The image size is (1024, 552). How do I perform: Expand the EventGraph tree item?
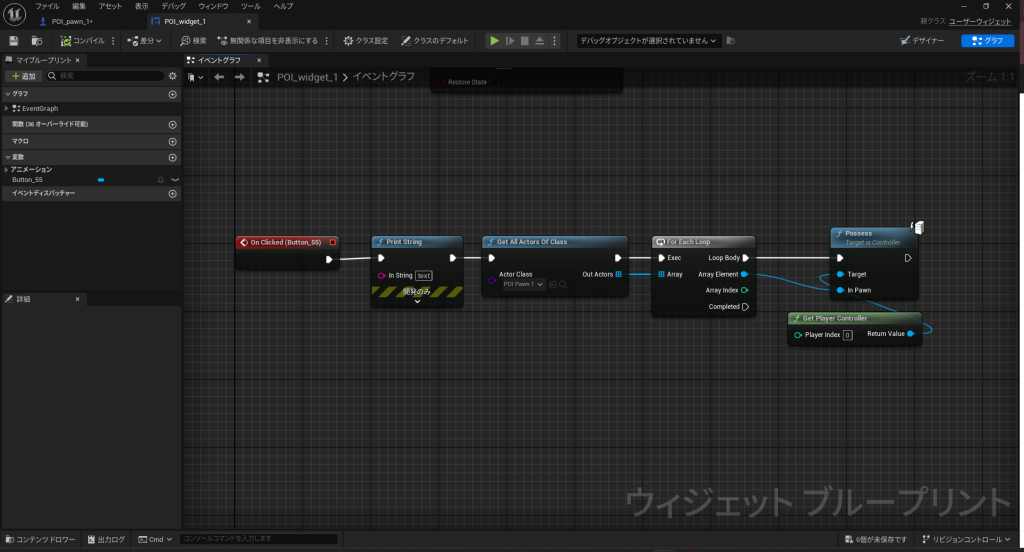(7, 108)
